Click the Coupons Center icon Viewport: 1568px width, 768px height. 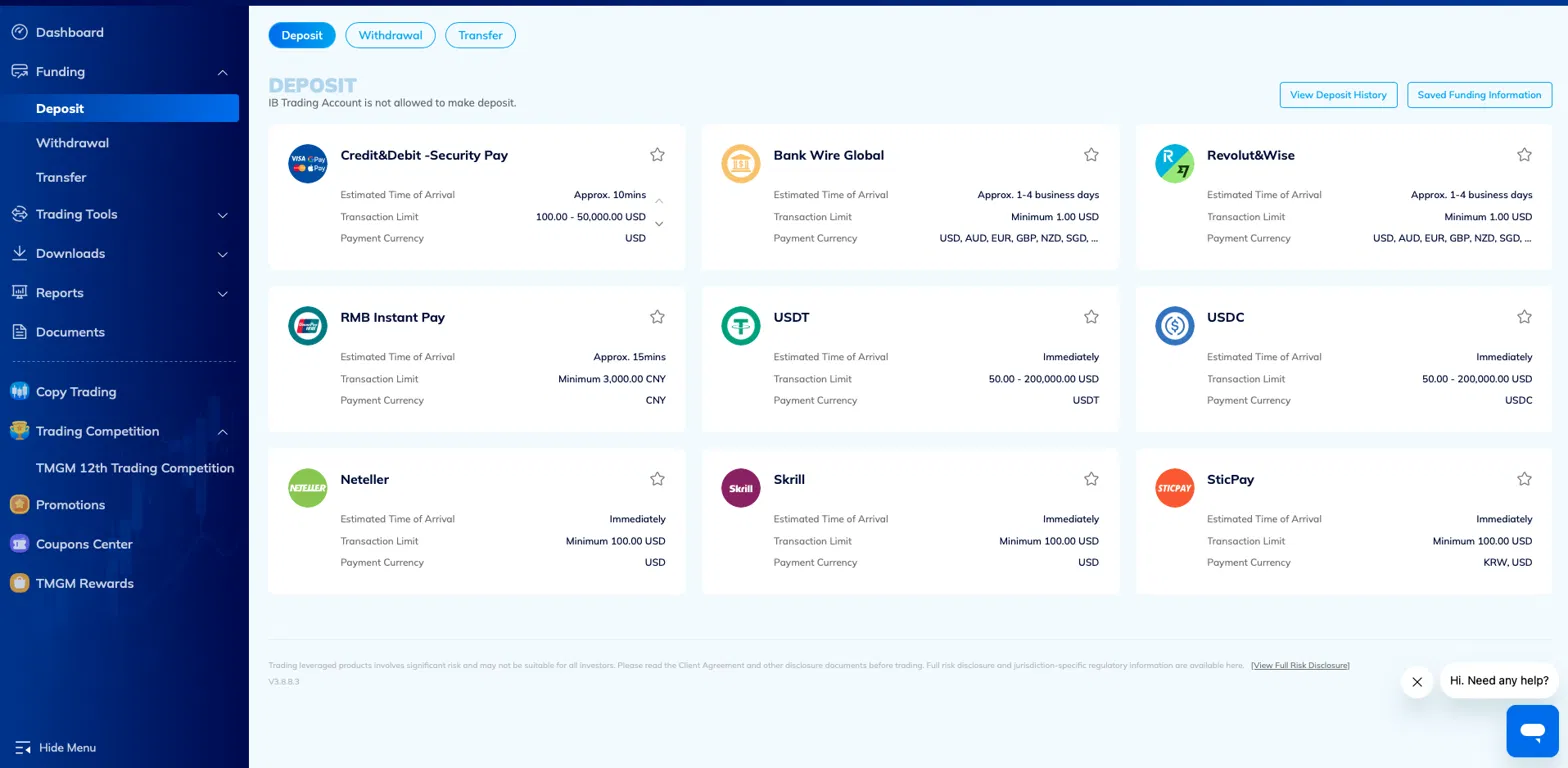19,544
